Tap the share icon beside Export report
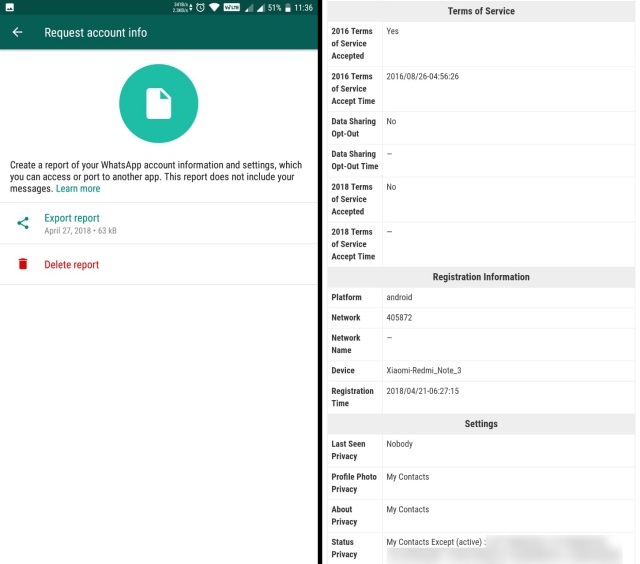The image size is (640, 564). (23, 223)
